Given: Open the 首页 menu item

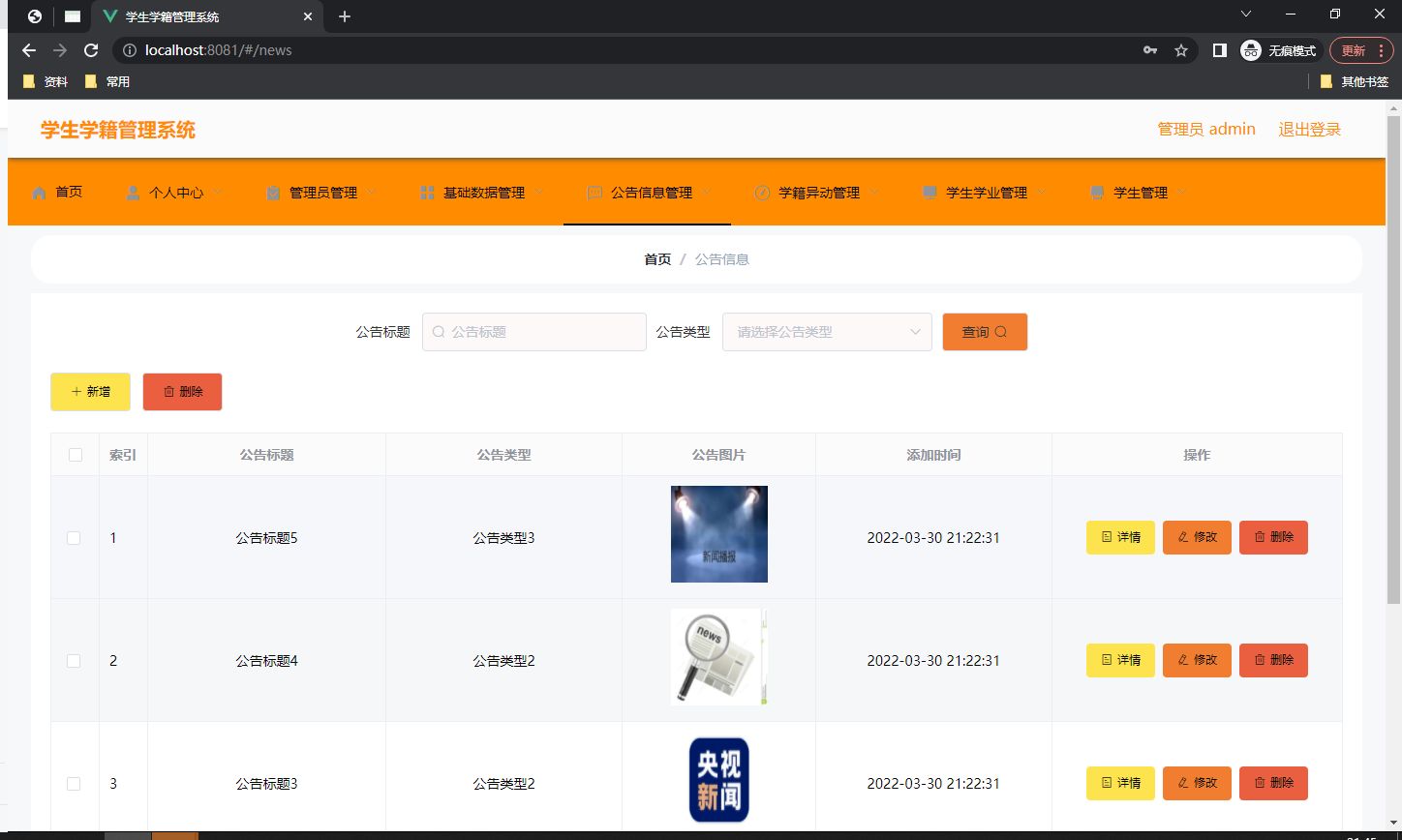Looking at the screenshot, I should click(57, 193).
